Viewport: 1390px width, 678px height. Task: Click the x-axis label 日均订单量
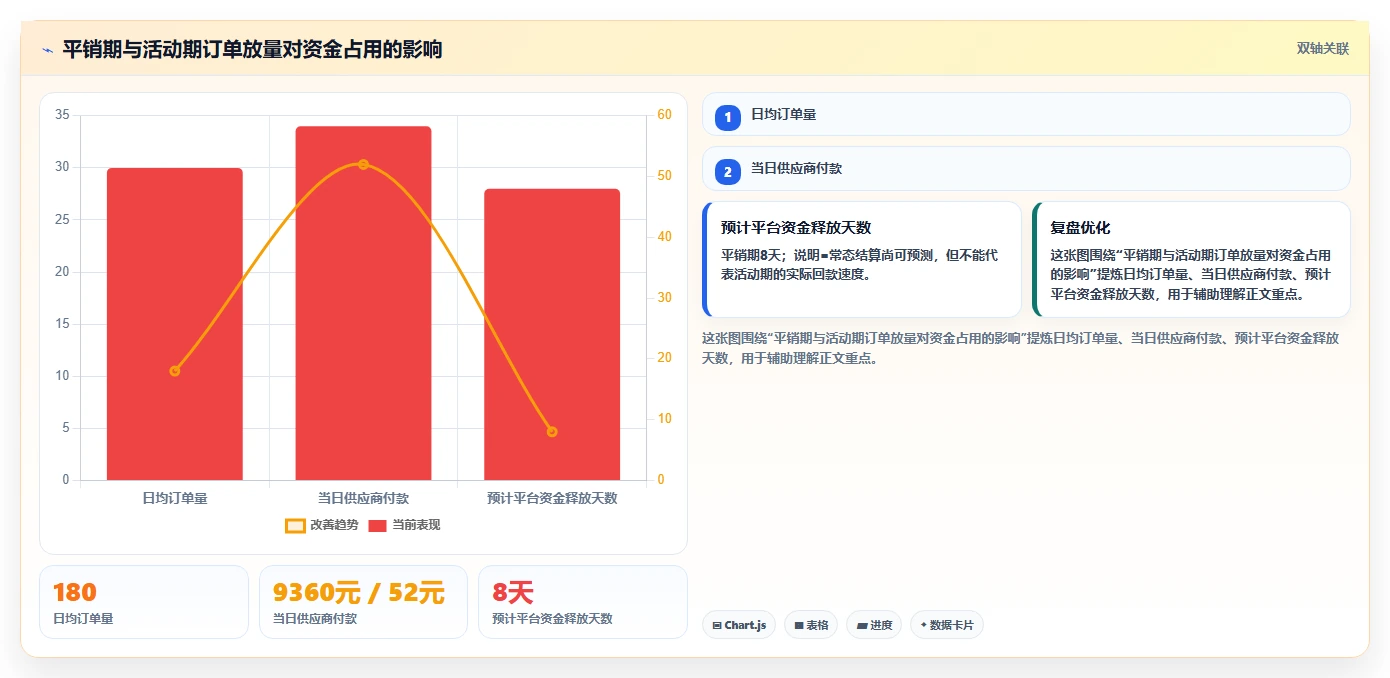point(175,498)
